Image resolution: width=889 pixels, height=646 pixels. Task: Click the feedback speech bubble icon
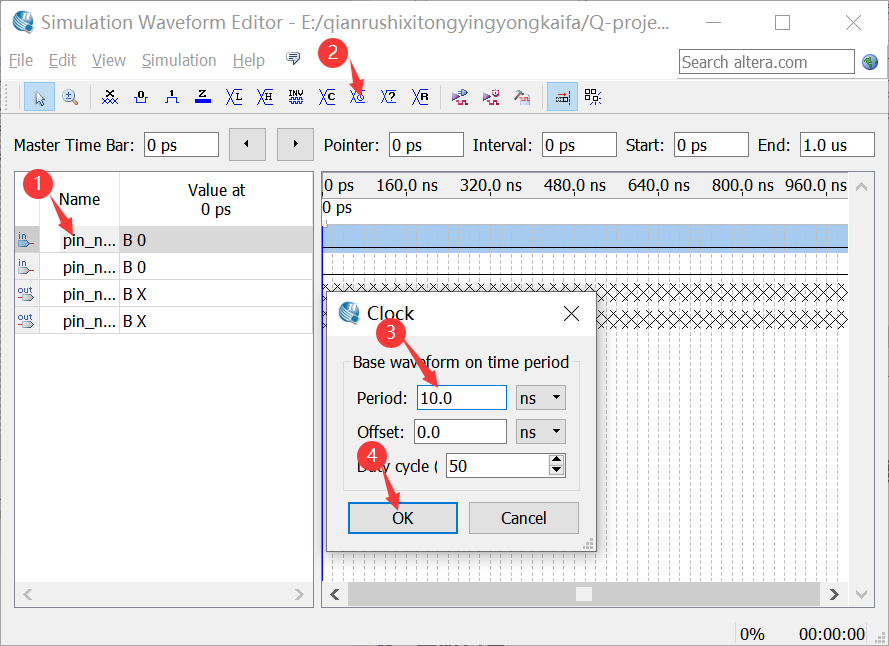pos(293,58)
